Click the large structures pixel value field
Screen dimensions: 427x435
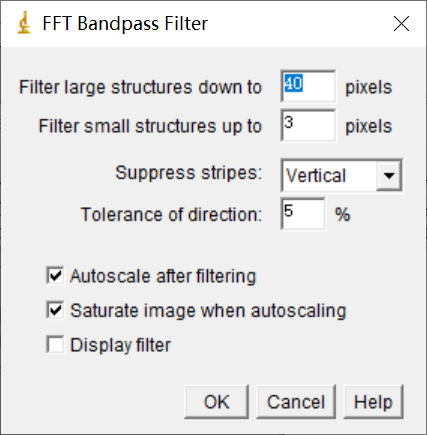308,86
